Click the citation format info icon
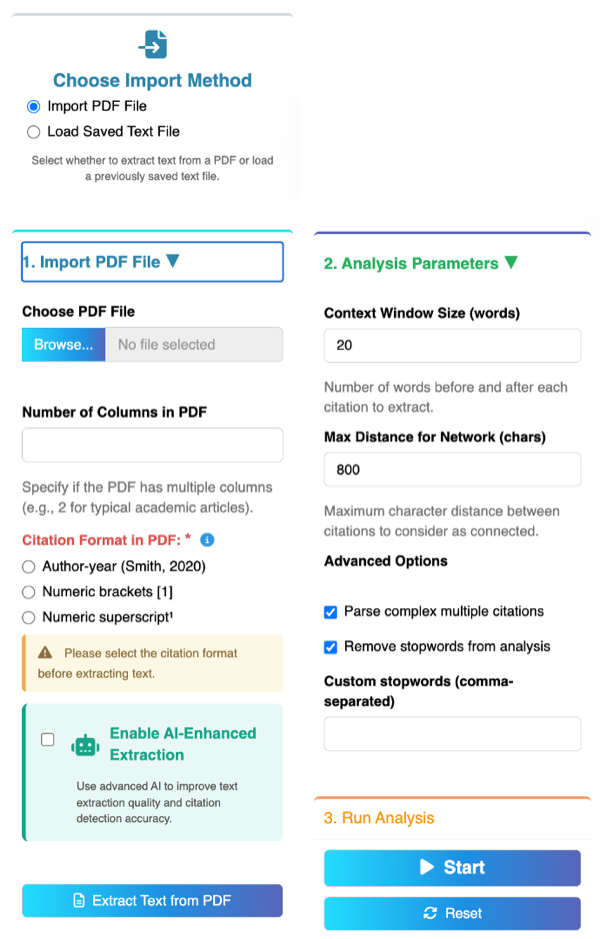The image size is (600, 939). [207, 540]
